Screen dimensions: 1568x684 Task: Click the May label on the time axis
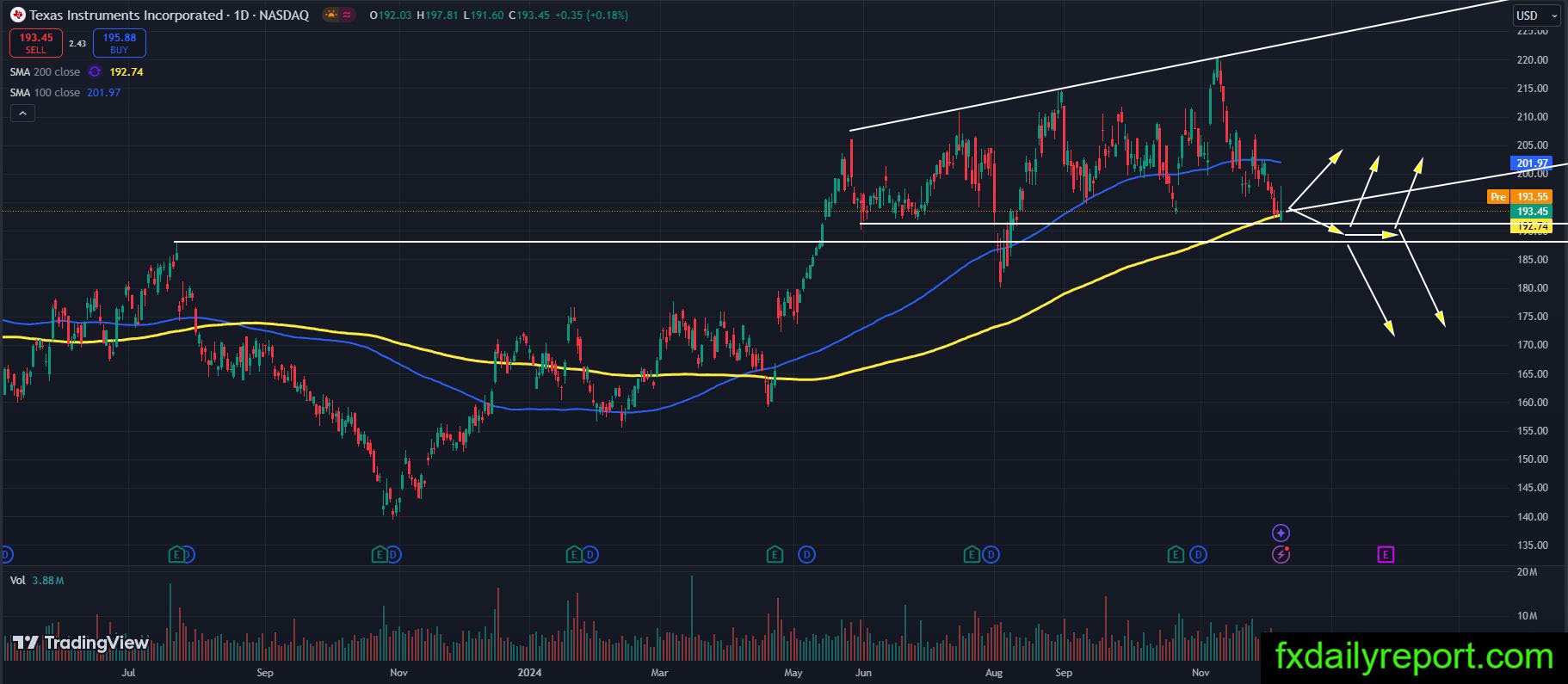pos(793,673)
